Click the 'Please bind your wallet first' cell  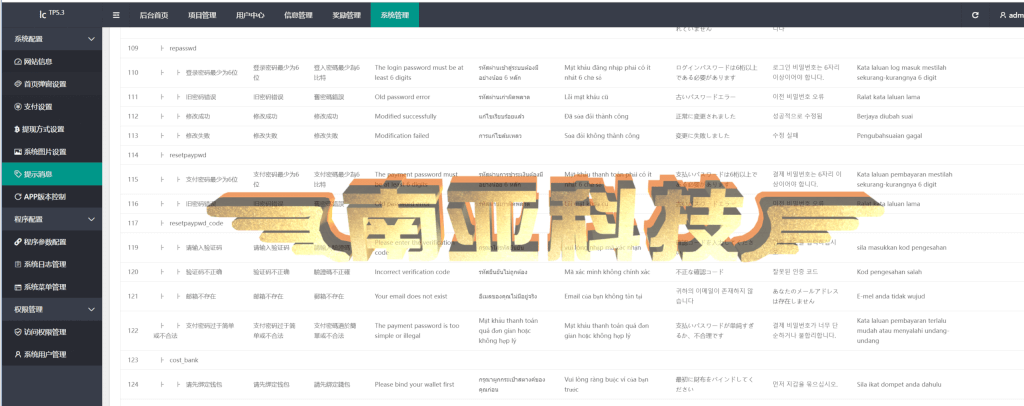point(414,384)
